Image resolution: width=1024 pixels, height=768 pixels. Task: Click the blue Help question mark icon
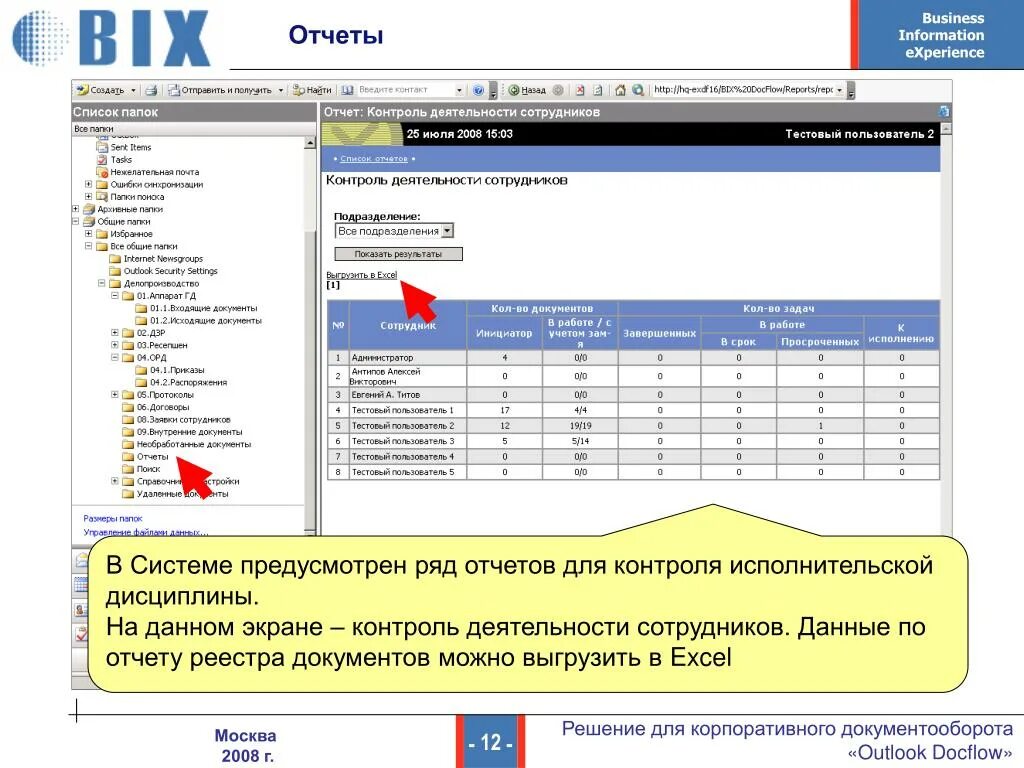[x=479, y=90]
